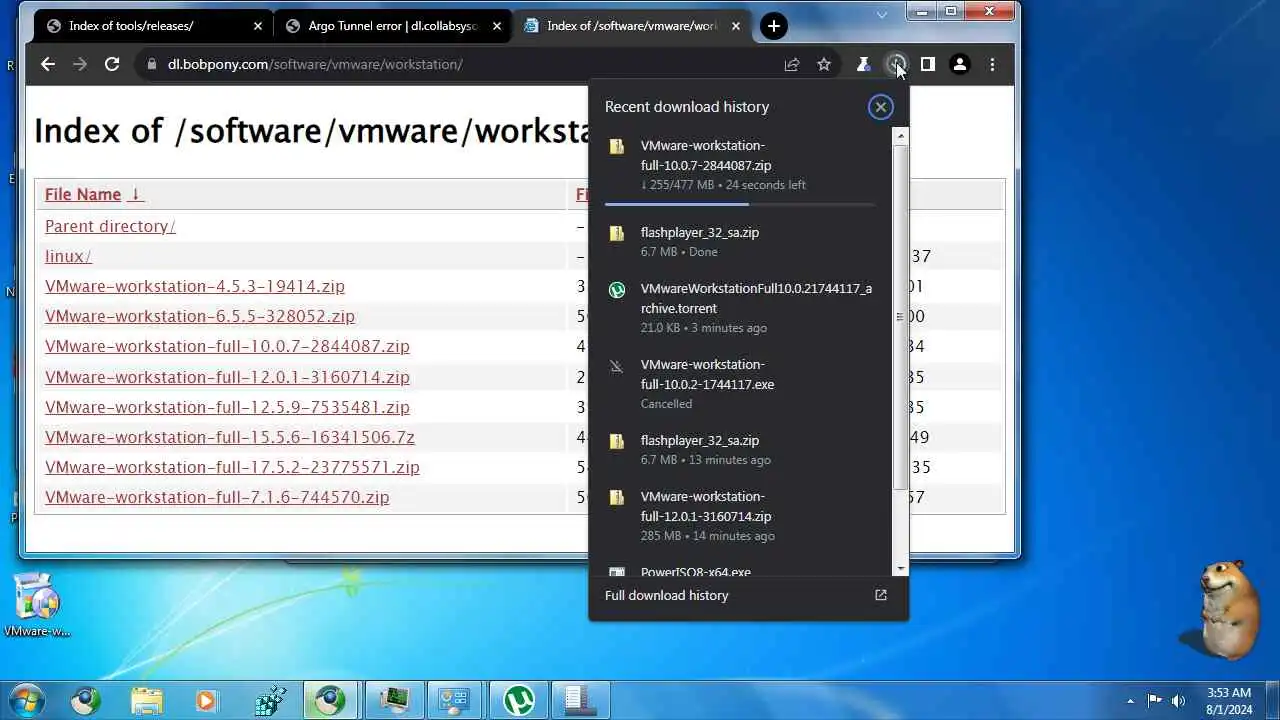Image resolution: width=1280 pixels, height=720 pixels.
Task: Click the browser forward arrow
Action: pos(80,64)
